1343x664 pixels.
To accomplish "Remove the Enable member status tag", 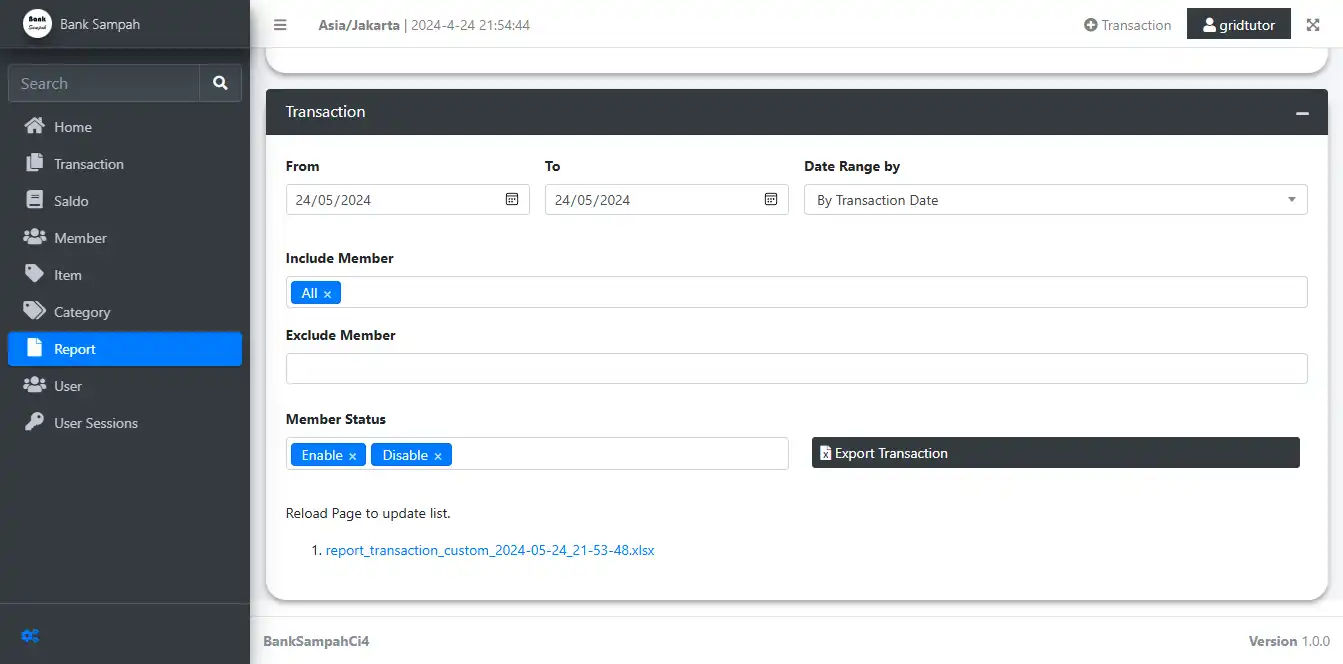I will point(352,456).
